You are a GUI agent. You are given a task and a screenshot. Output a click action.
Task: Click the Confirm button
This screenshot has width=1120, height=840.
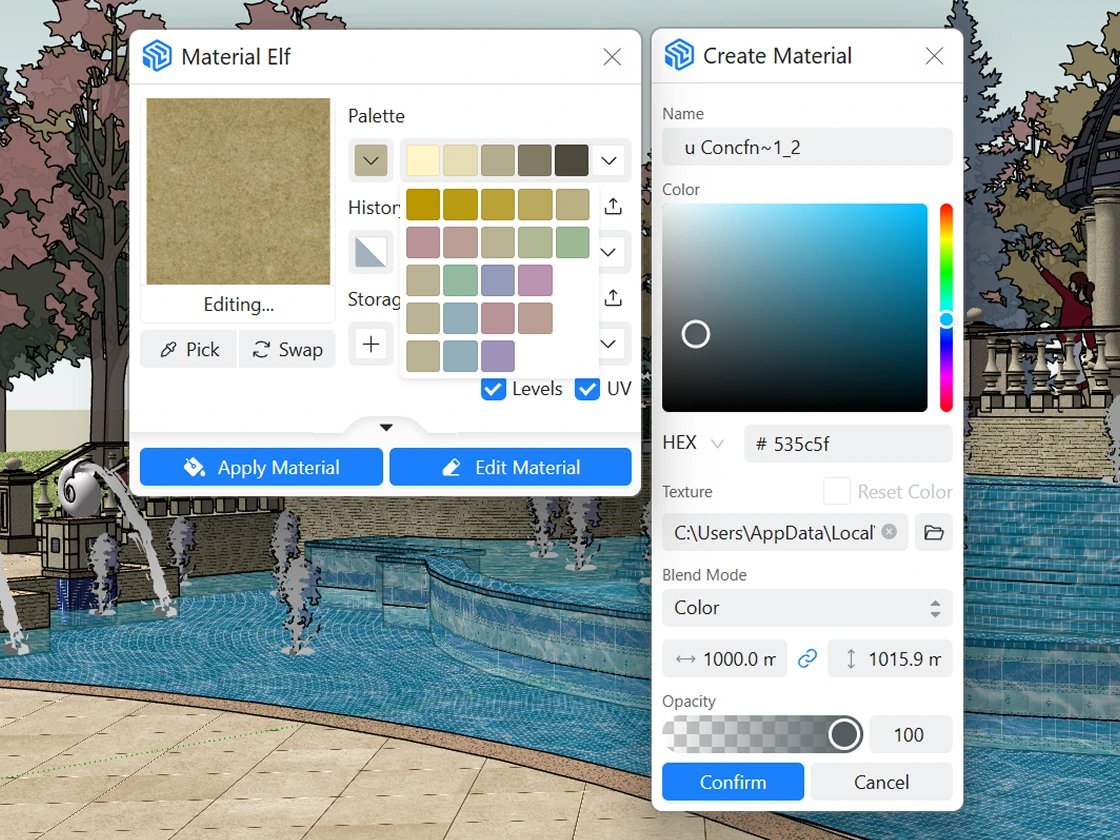(732, 782)
